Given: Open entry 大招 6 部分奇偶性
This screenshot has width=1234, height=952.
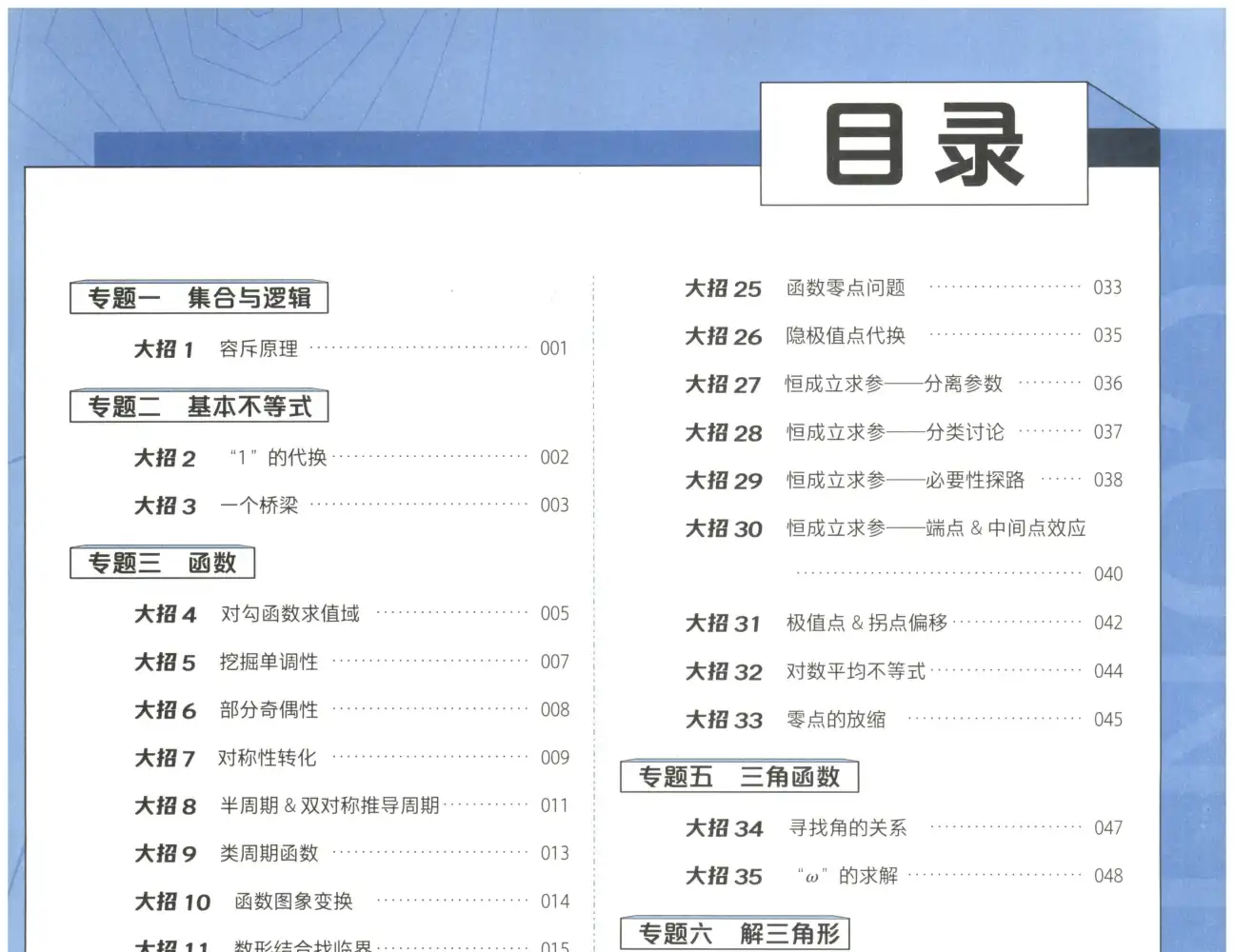Looking at the screenshot, I should click(x=351, y=710).
